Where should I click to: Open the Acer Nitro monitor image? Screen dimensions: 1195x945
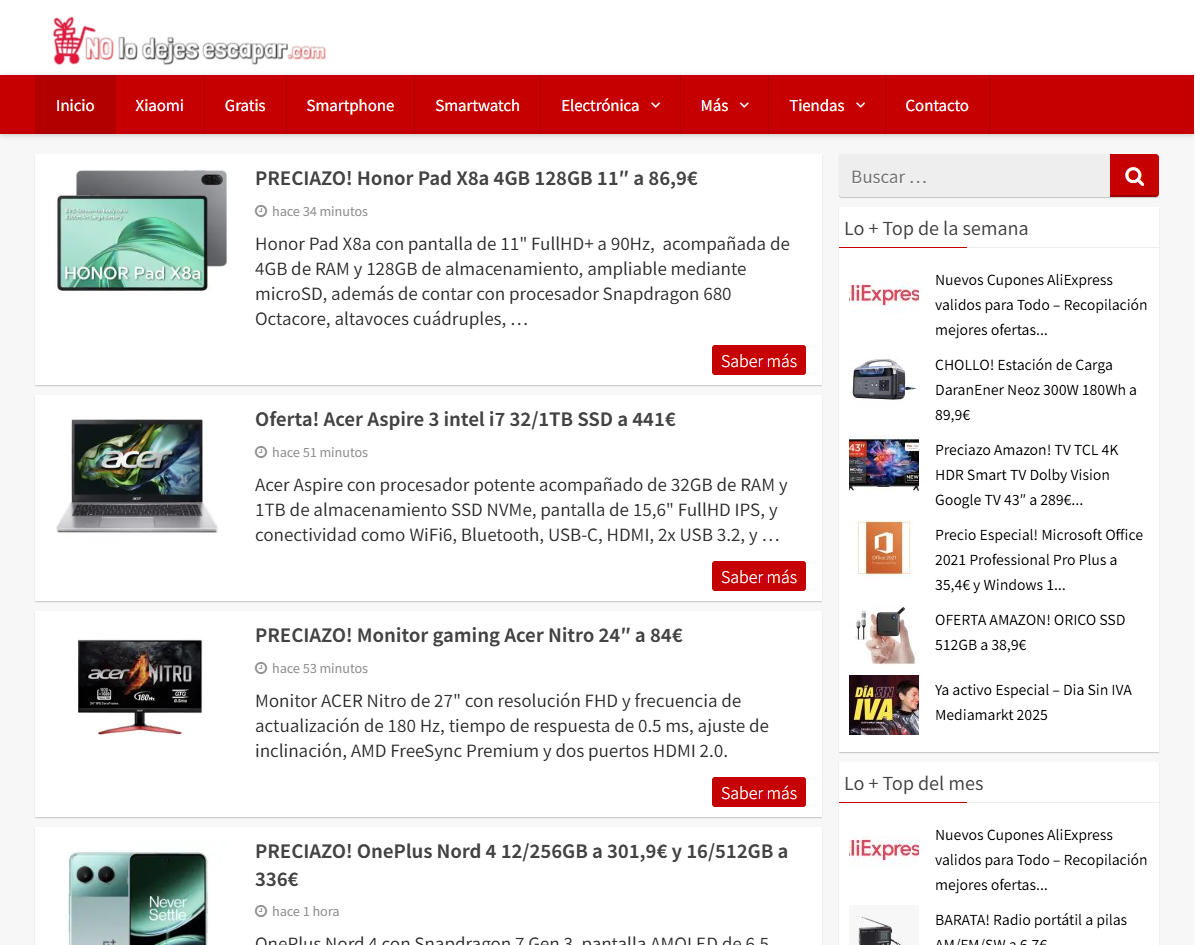(x=141, y=685)
